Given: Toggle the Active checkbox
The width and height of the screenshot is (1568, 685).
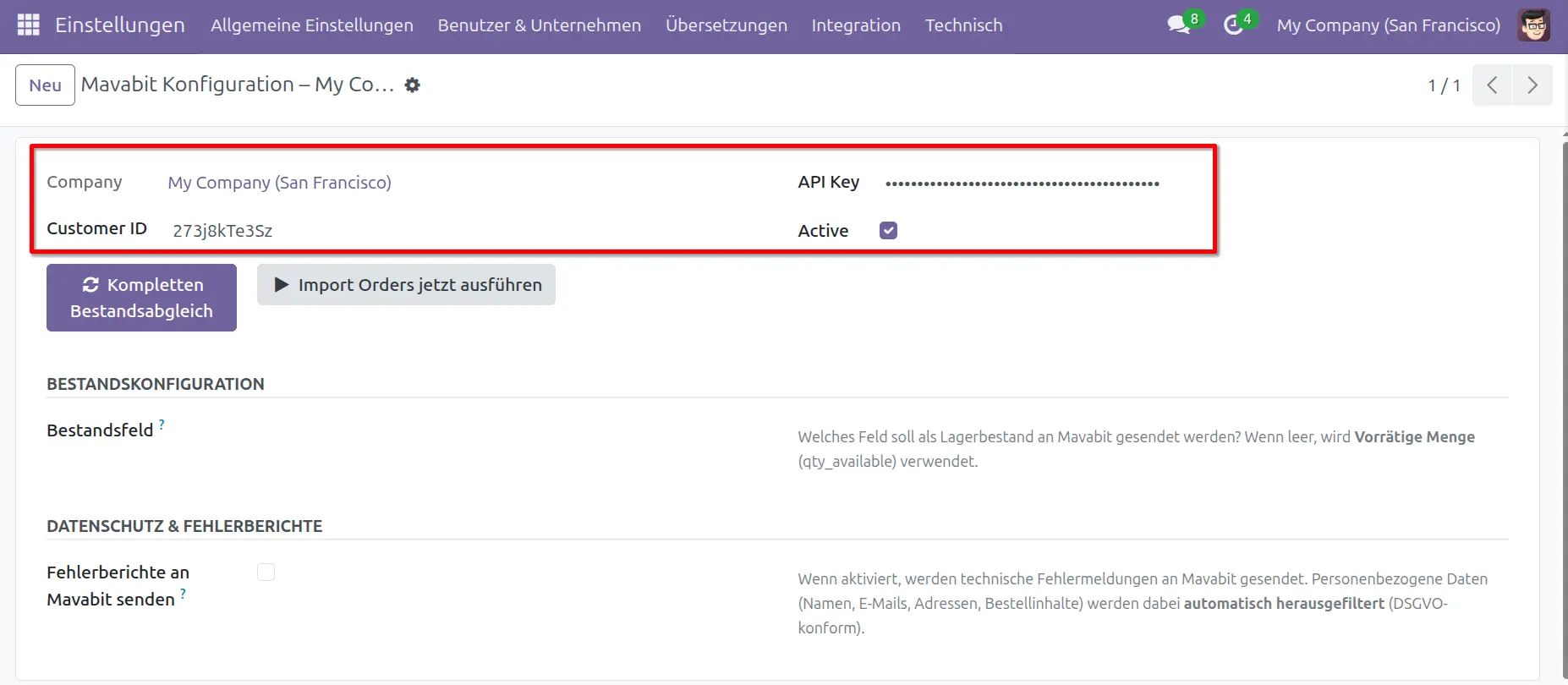Looking at the screenshot, I should [x=888, y=230].
